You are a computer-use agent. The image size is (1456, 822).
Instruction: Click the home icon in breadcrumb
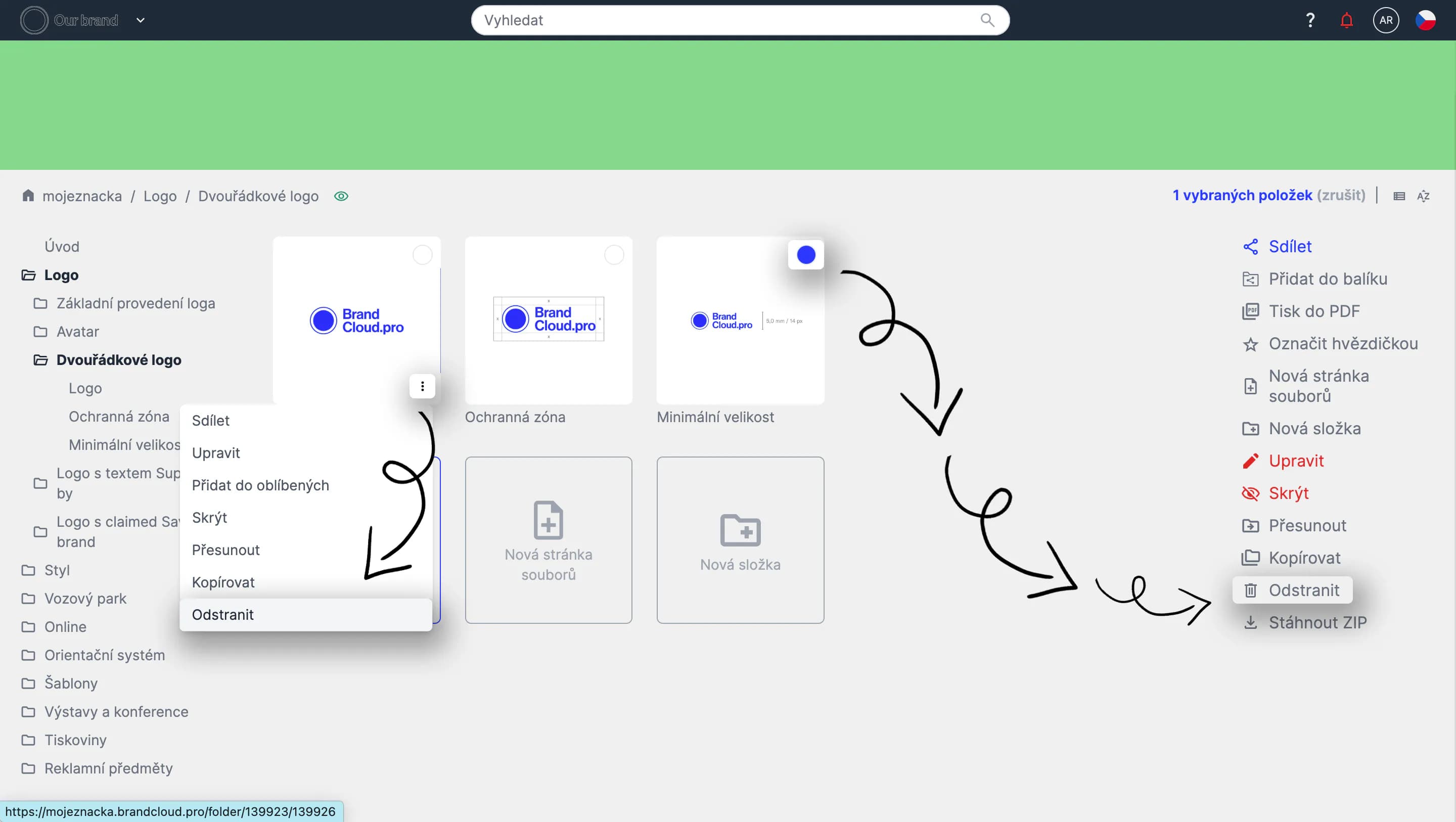(x=28, y=196)
